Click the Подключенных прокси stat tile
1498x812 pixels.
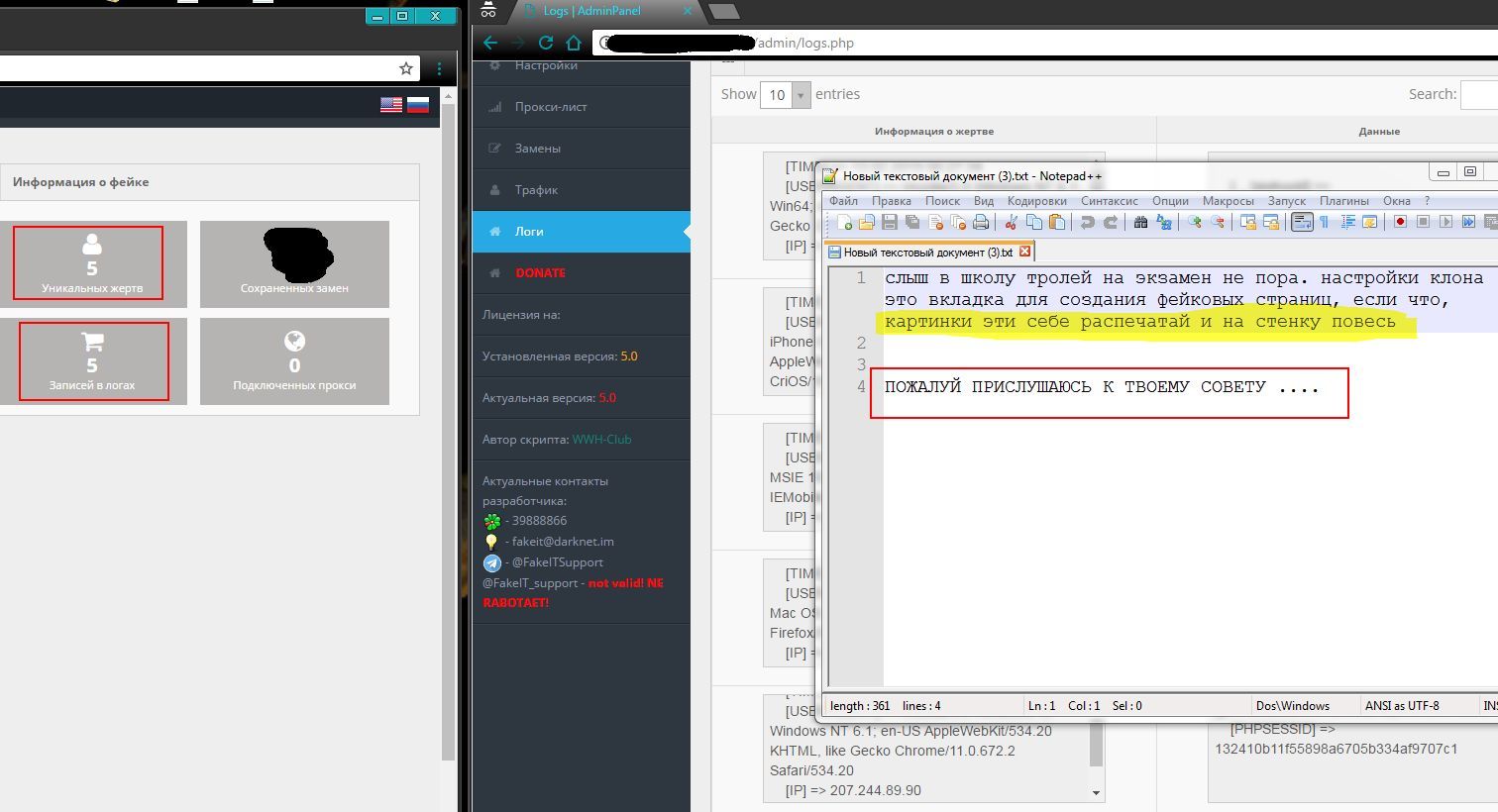(x=294, y=360)
